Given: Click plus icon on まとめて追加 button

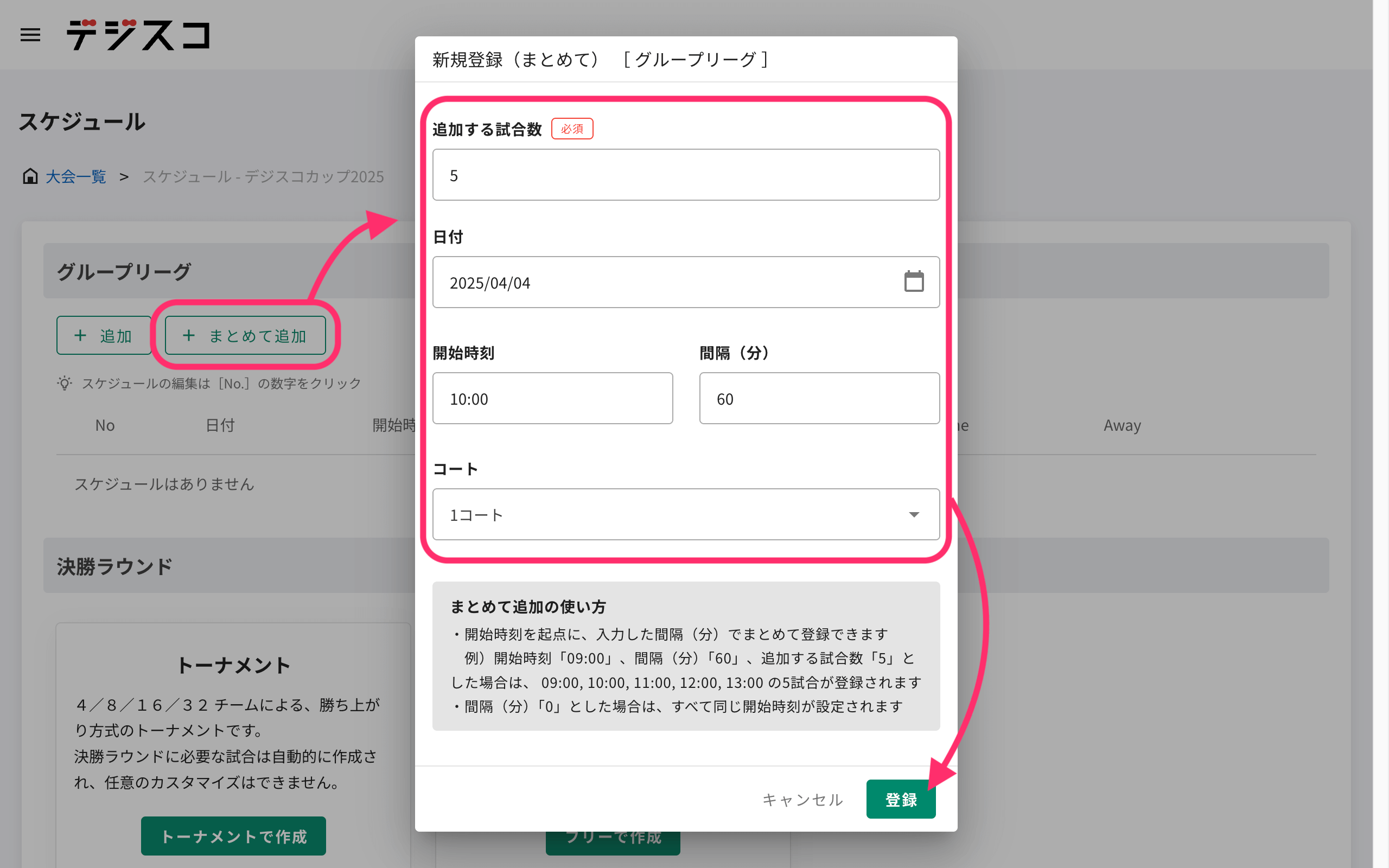Looking at the screenshot, I should click(189, 335).
